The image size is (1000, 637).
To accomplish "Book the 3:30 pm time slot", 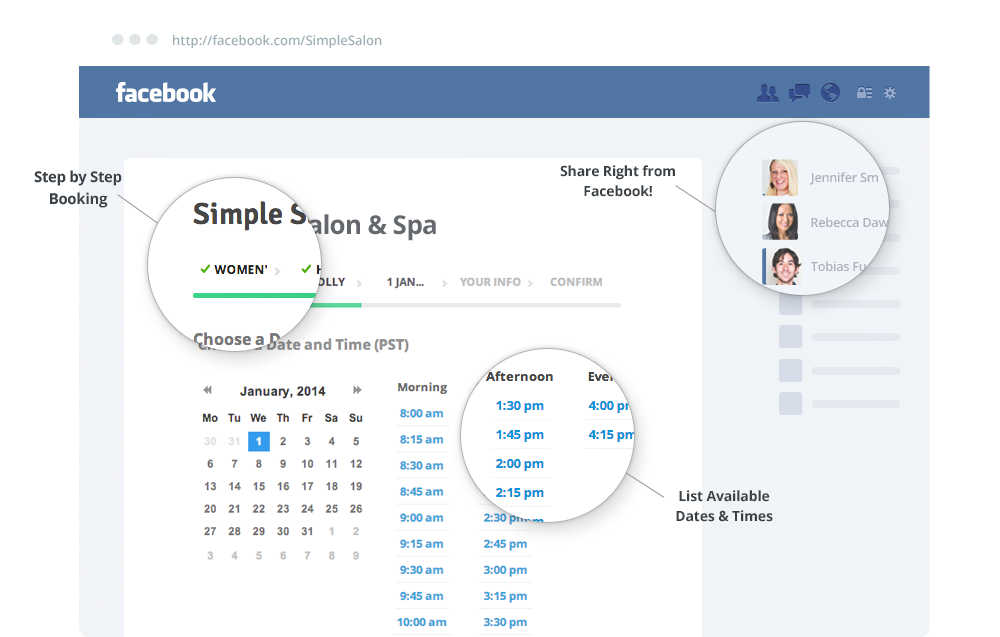I will click(505, 622).
